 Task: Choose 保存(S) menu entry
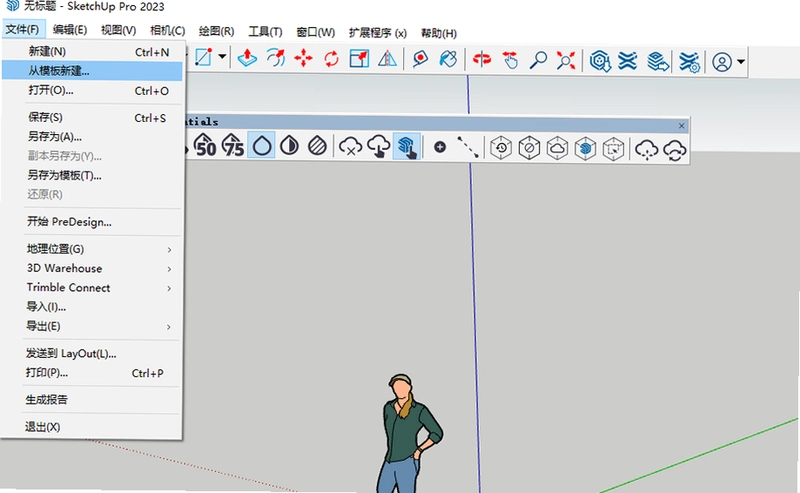92,117
